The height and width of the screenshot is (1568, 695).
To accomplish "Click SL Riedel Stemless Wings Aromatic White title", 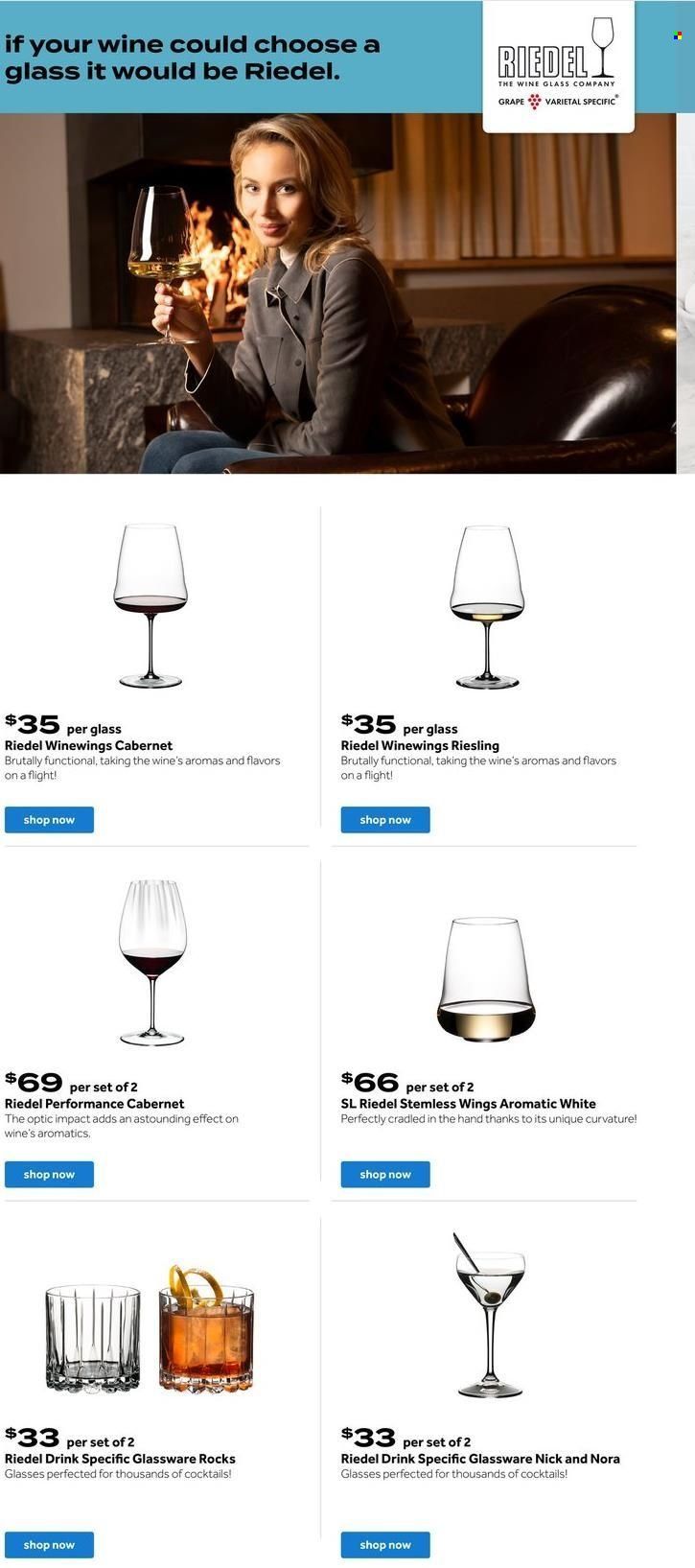I will (x=469, y=1104).
